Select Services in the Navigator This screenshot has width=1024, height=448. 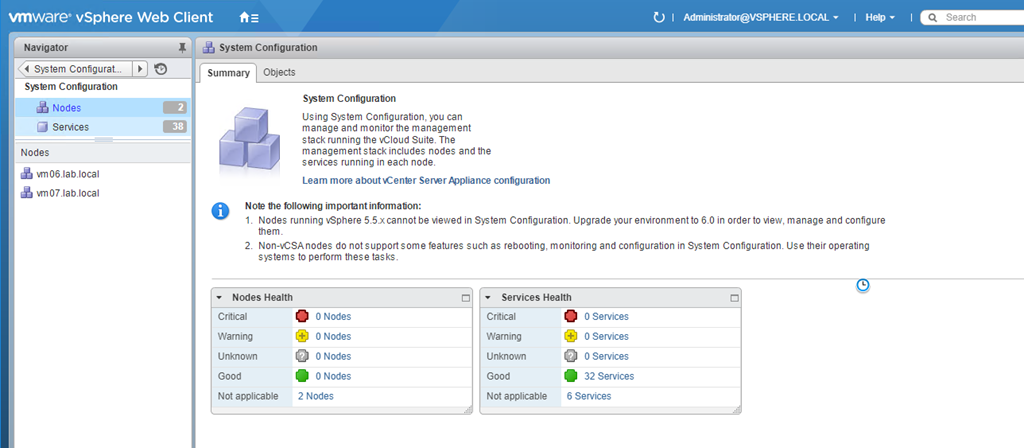click(x=70, y=127)
